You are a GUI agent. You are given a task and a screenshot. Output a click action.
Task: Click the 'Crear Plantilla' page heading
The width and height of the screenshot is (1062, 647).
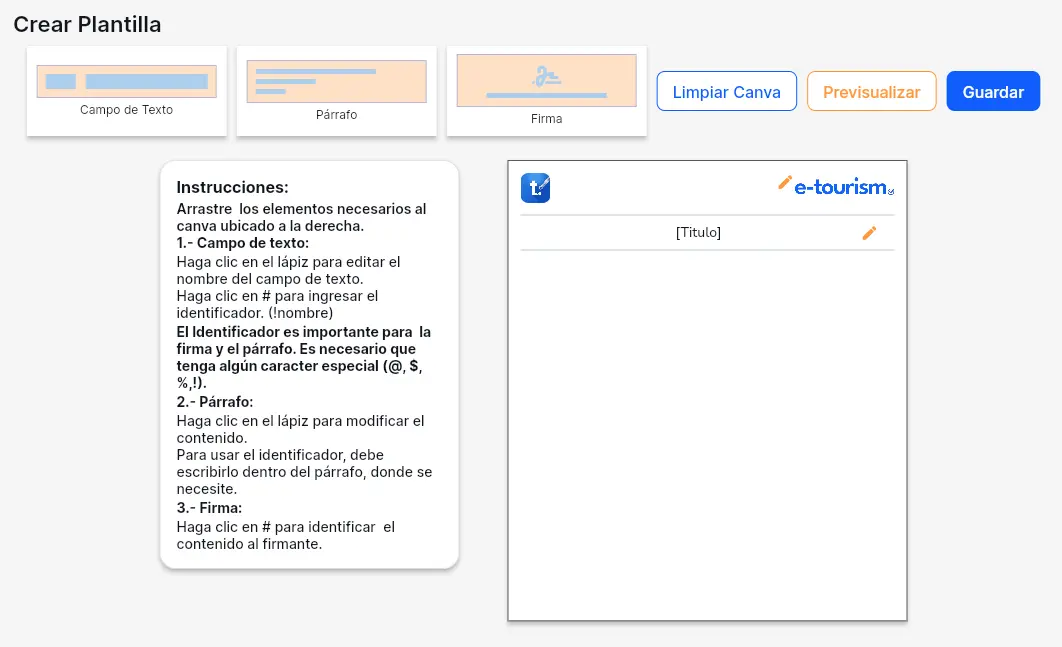[87, 25]
